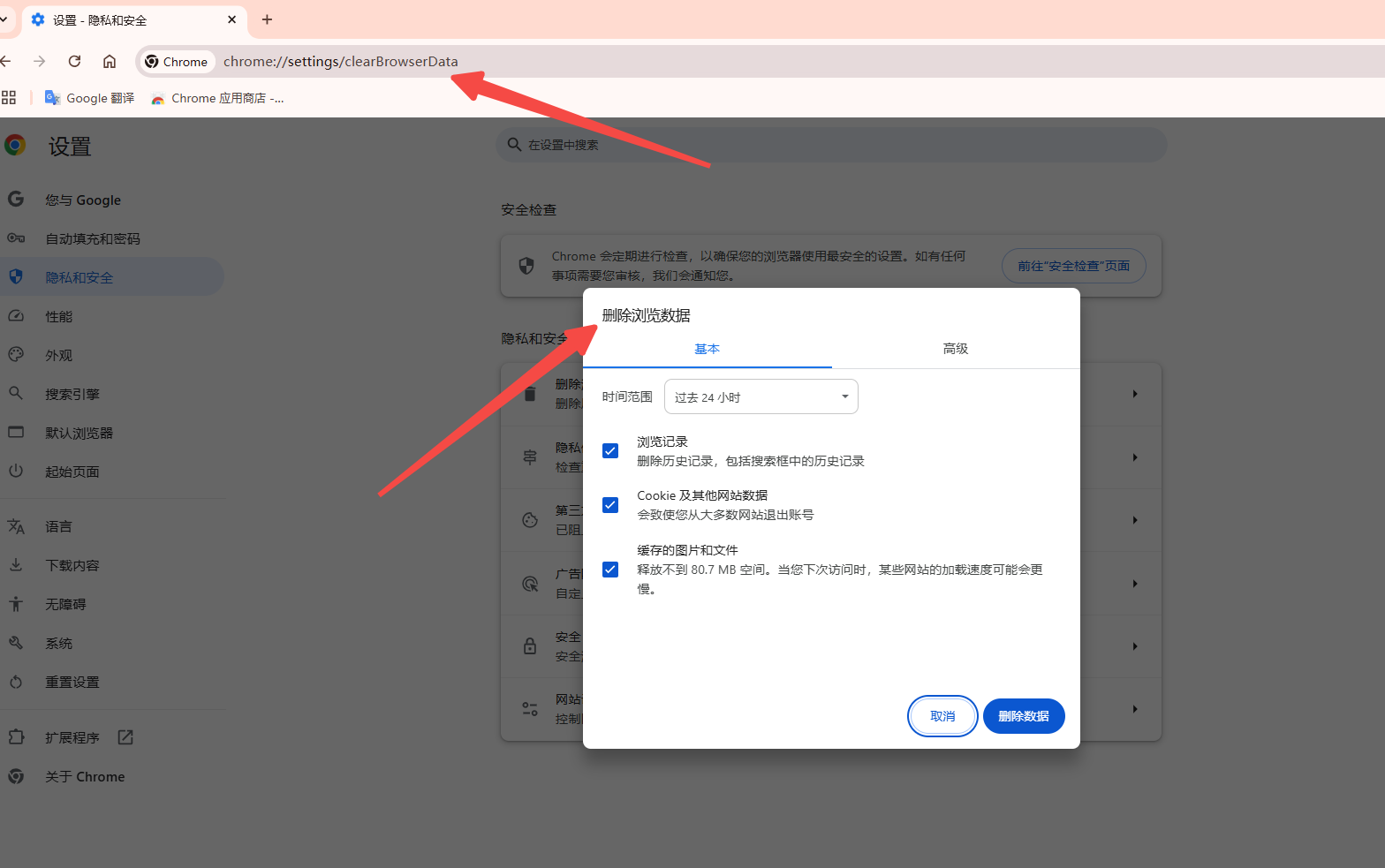1385x868 pixels.
Task: Click the cookie icon in 第三方 row
Action: tap(530, 520)
